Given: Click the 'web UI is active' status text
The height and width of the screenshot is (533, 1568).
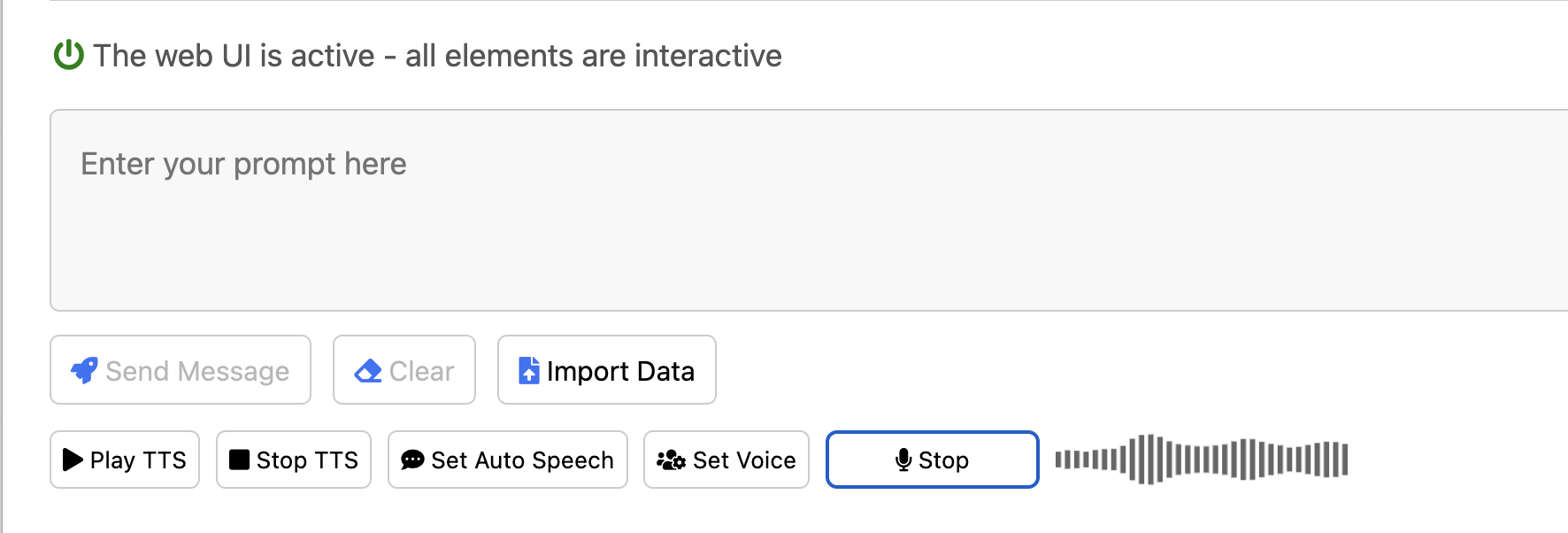Looking at the screenshot, I should click(438, 56).
